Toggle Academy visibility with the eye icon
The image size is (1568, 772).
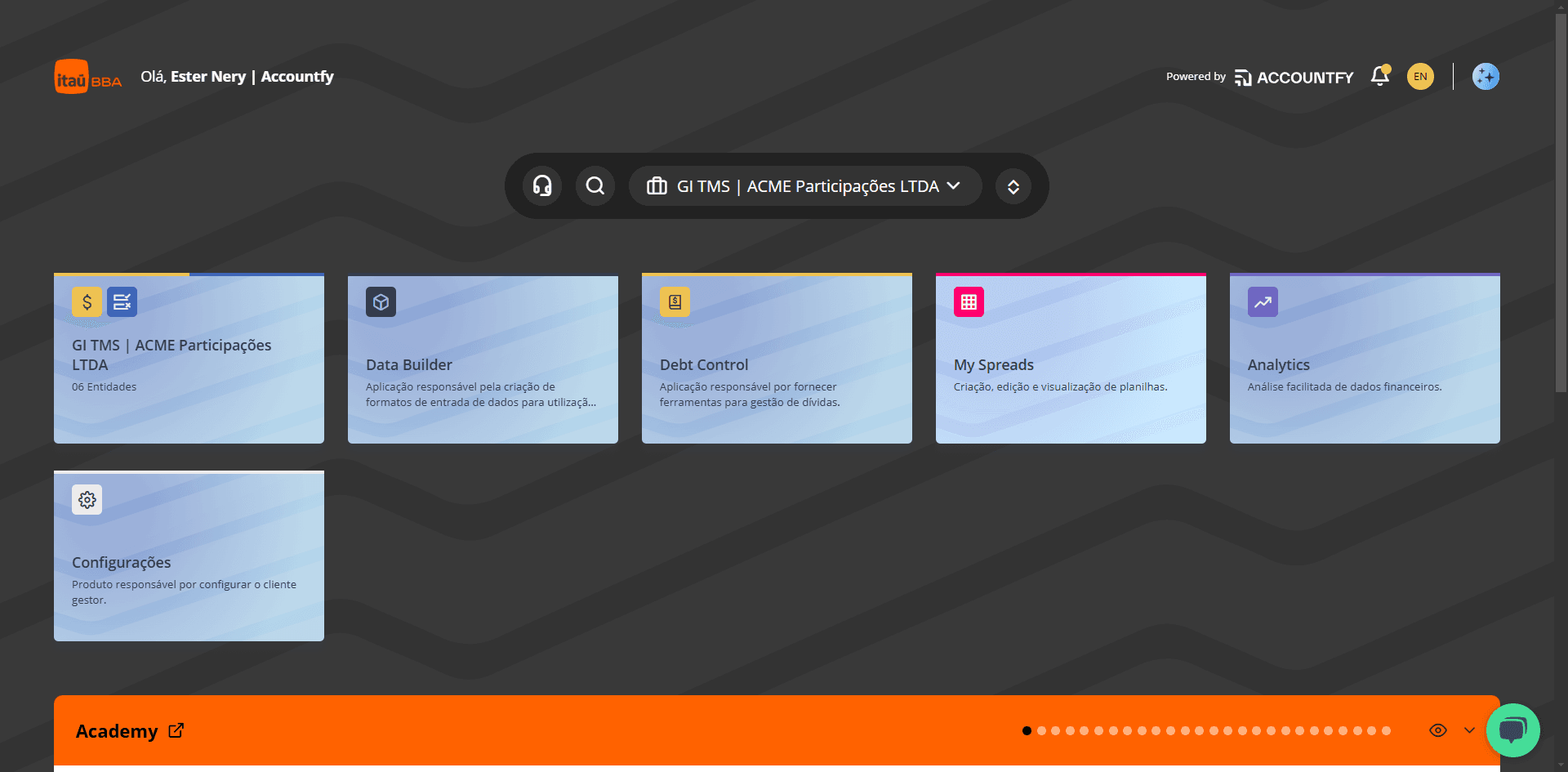coord(1438,730)
